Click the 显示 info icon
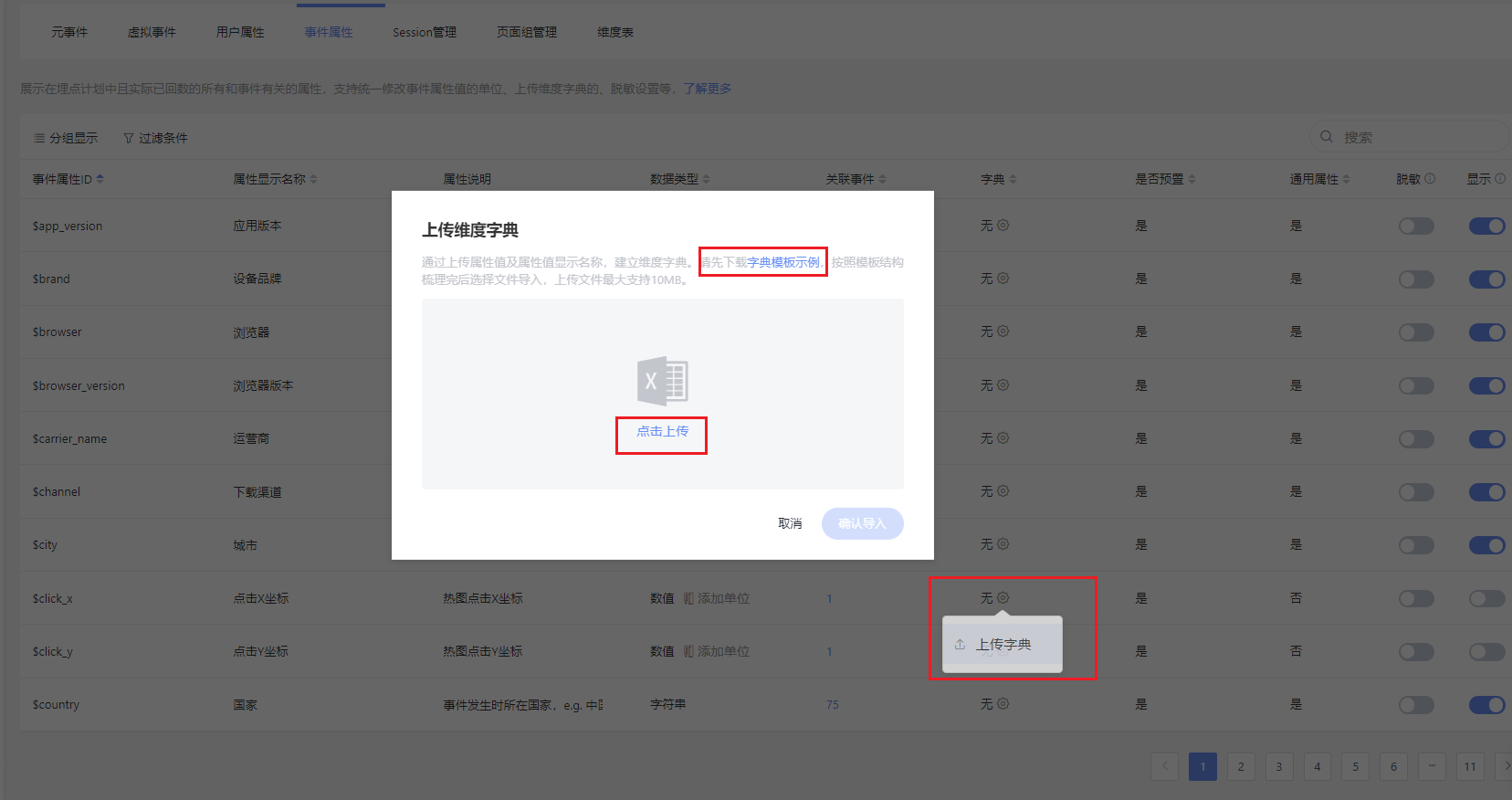The height and width of the screenshot is (800, 1512). coord(1500,179)
